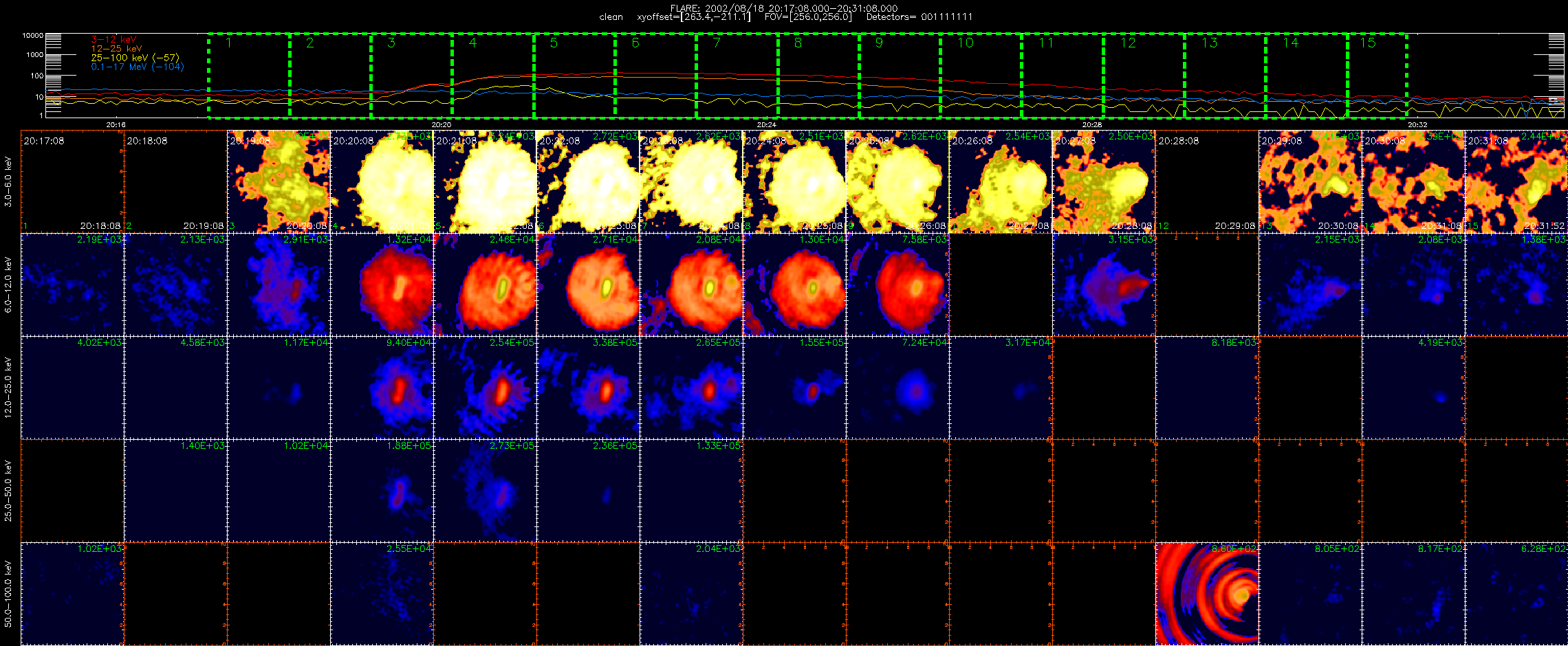Open the 12-25 keV image with peak 1.55E+05
This screenshot has height=646, width=1568.
point(794,388)
